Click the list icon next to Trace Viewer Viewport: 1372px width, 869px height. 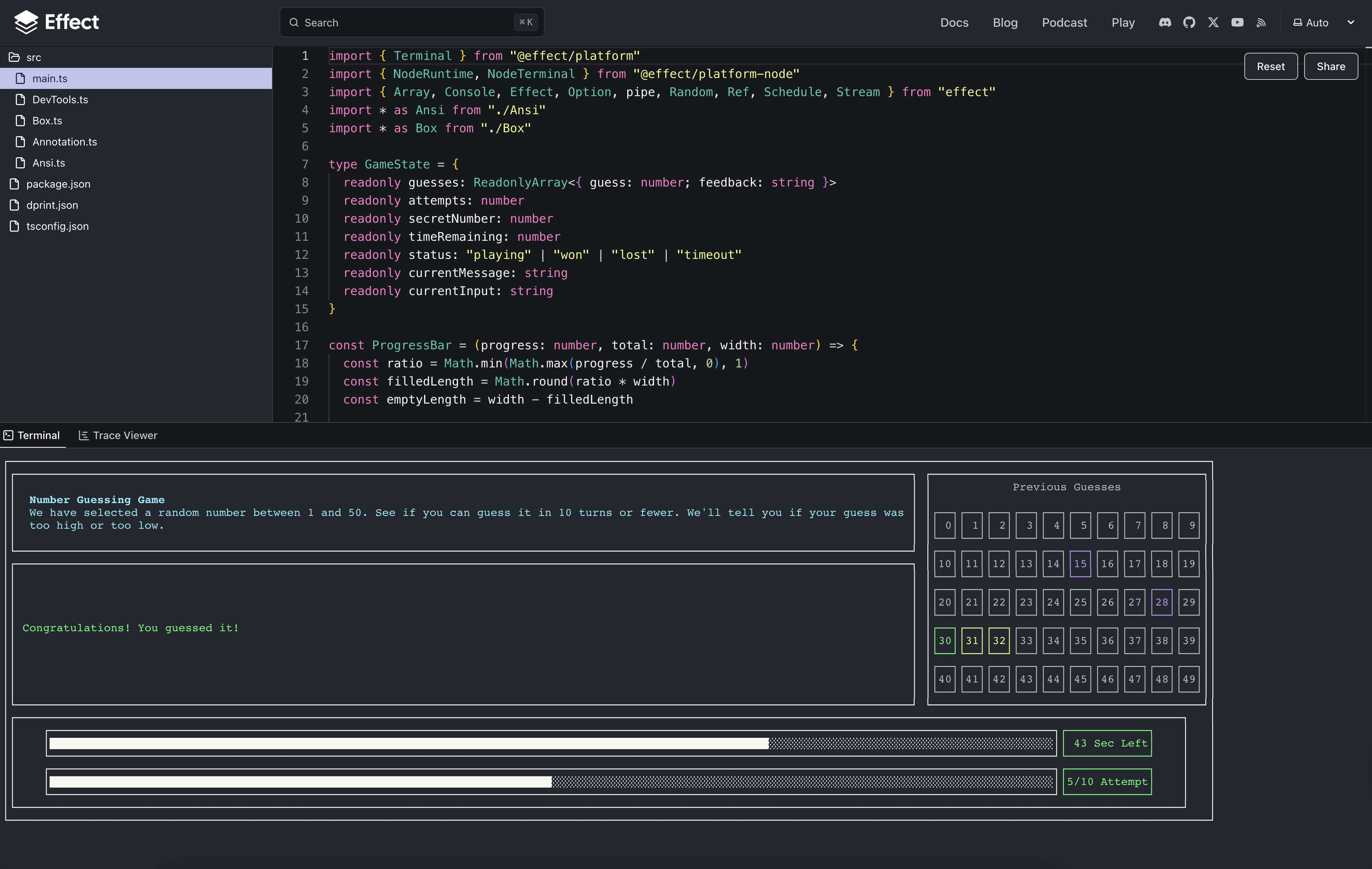point(83,435)
